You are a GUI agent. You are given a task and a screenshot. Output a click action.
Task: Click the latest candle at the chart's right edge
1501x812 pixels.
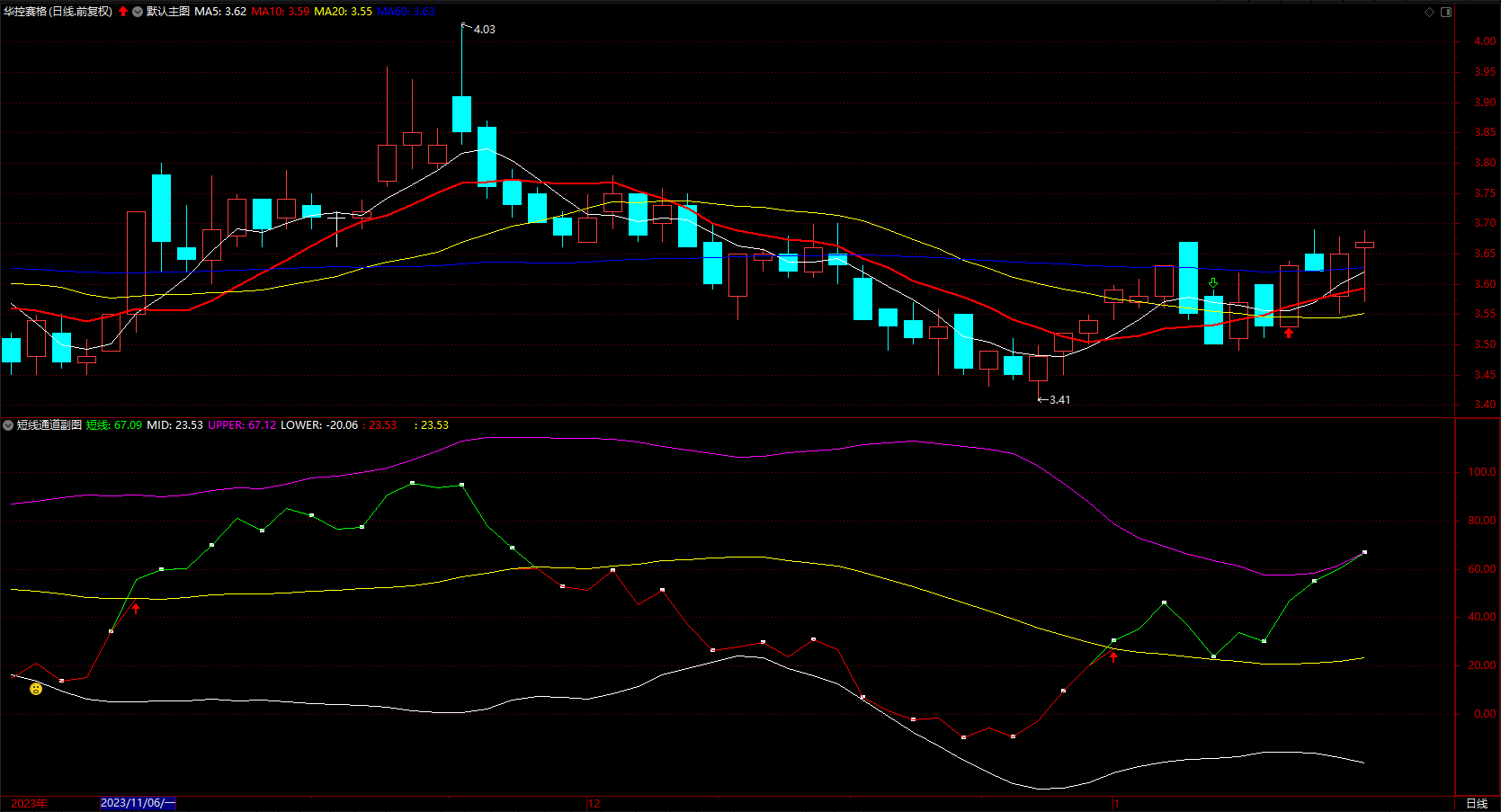click(1364, 245)
